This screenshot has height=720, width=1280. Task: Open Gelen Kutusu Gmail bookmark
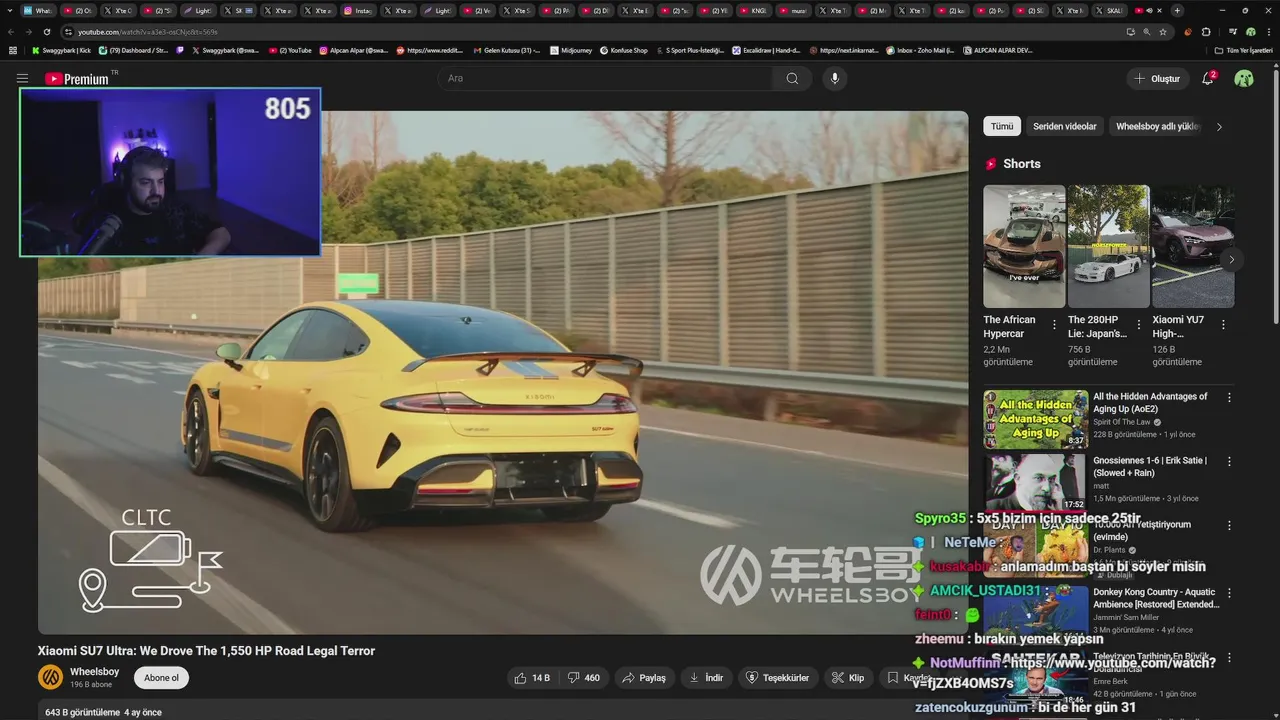pos(505,50)
